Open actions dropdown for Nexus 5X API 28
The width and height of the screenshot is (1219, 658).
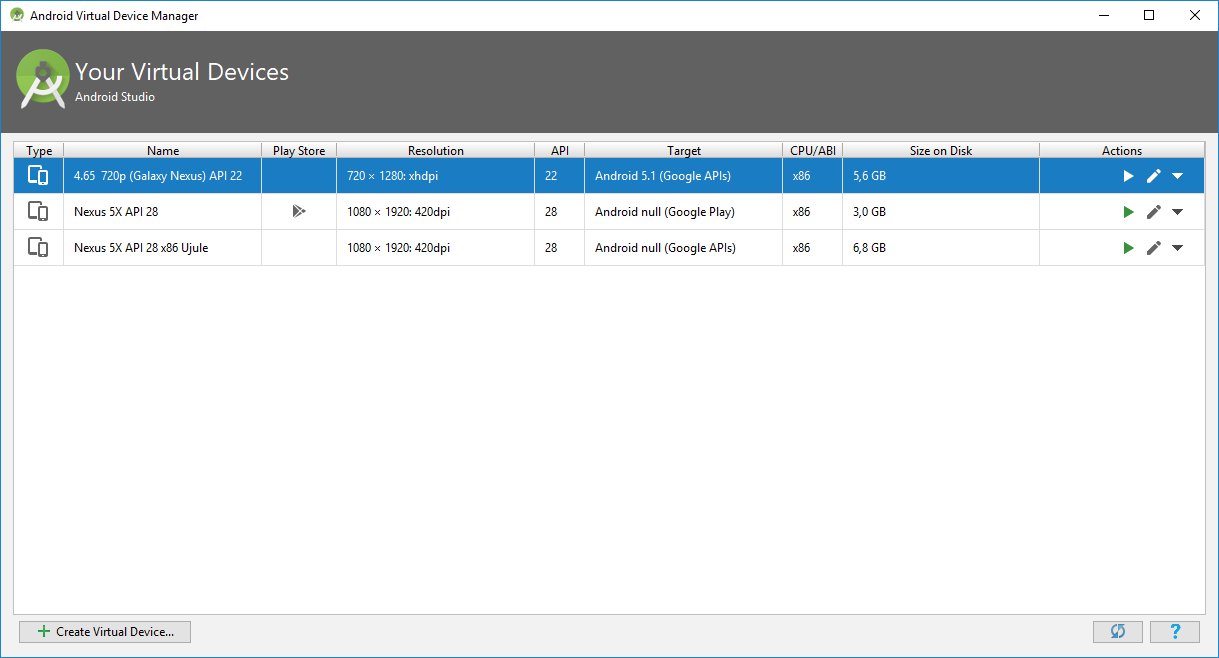pos(1177,212)
